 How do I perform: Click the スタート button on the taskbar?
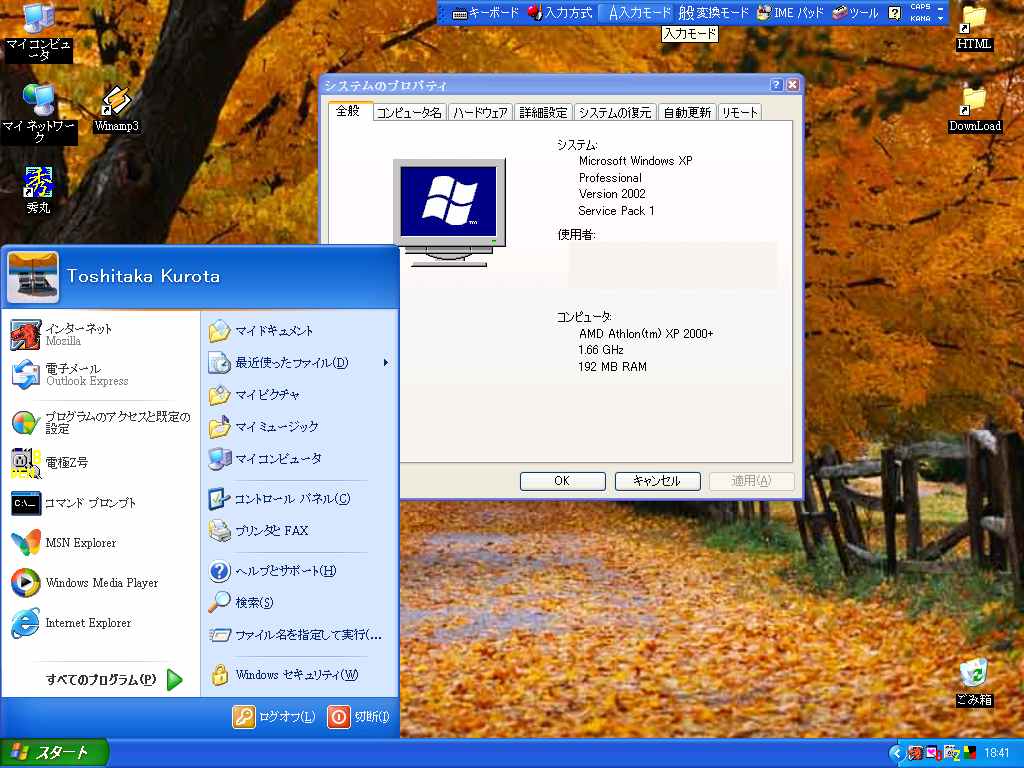pos(54,753)
